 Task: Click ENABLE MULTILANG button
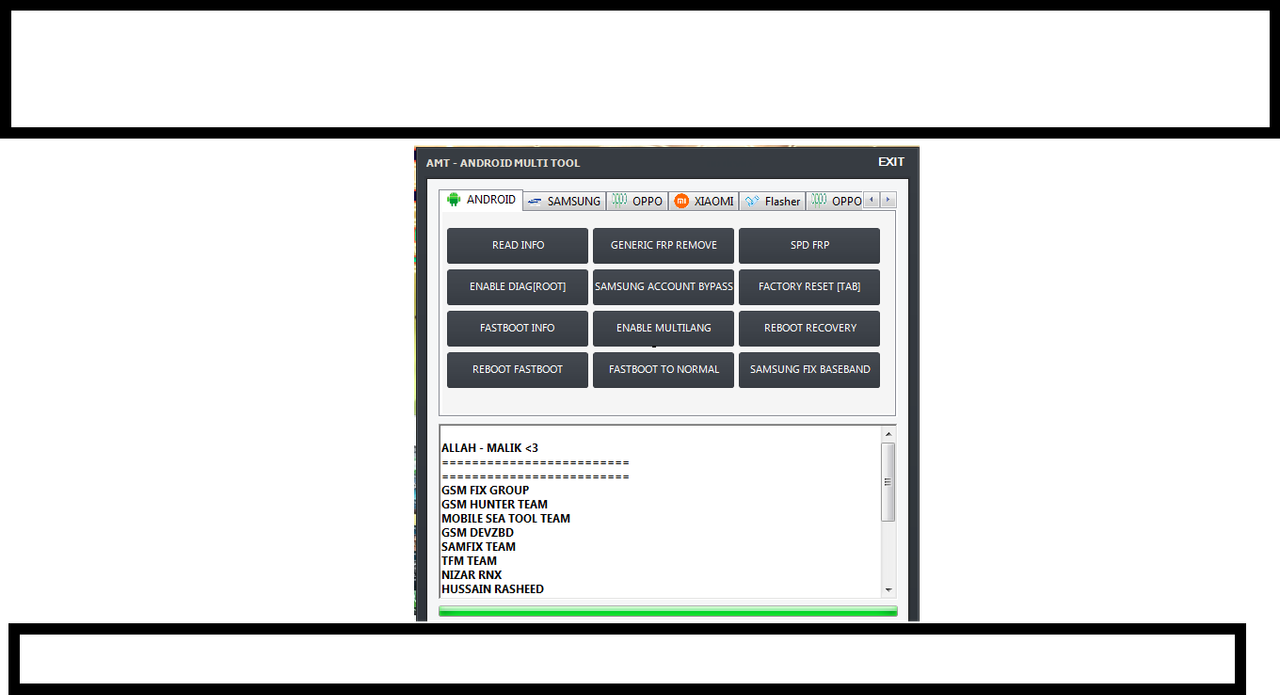(x=664, y=328)
